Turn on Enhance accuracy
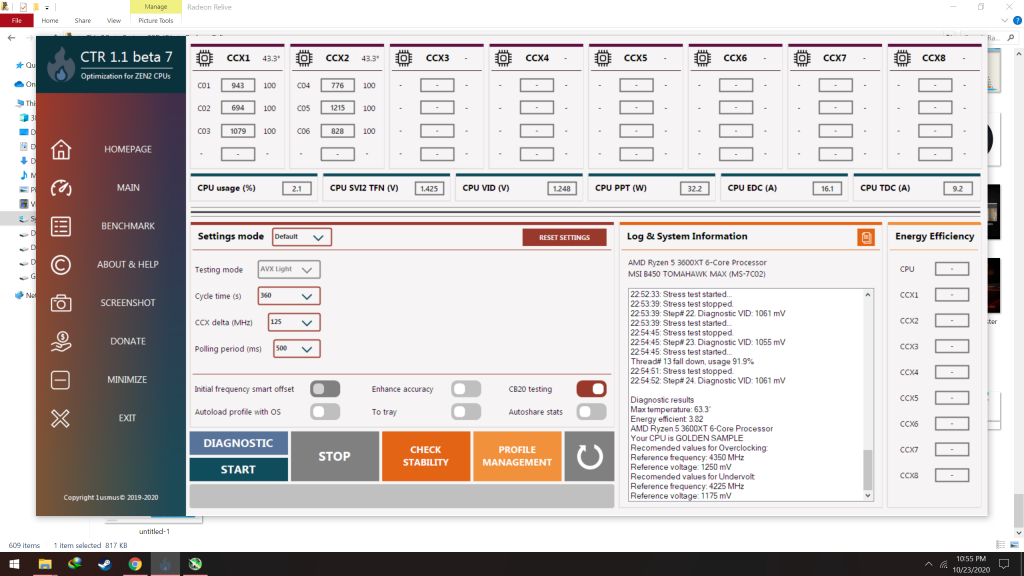Screen dimensions: 1024x576 click(x=465, y=388)
